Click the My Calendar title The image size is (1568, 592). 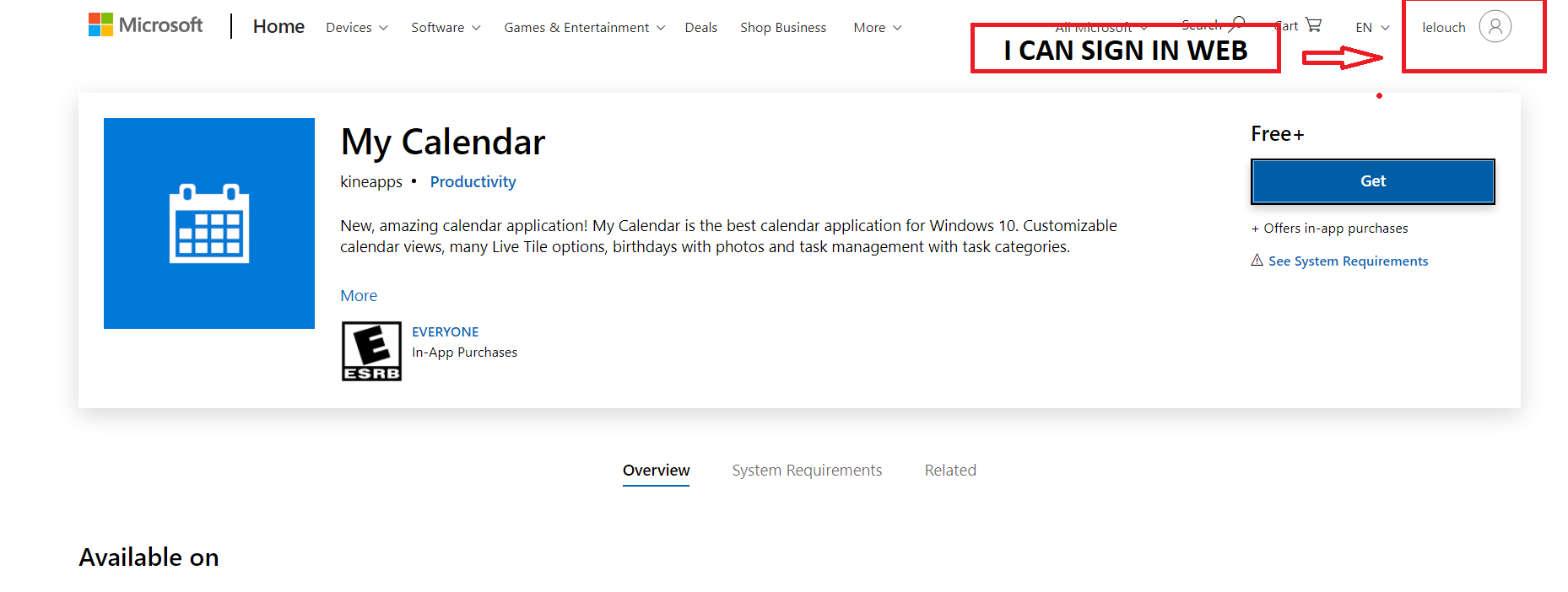(443, 143)
